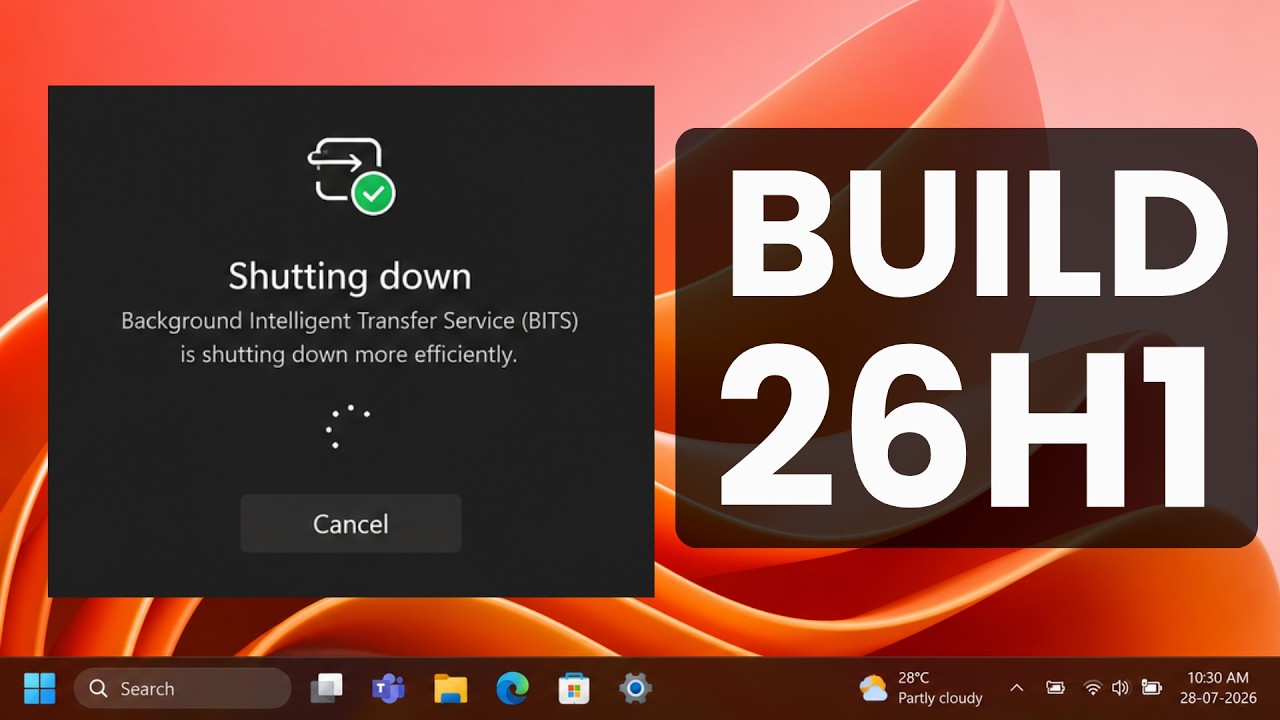Open the Windows Start menu
The width and height of the screenshot is (1280, 720).
coord(40,688)
